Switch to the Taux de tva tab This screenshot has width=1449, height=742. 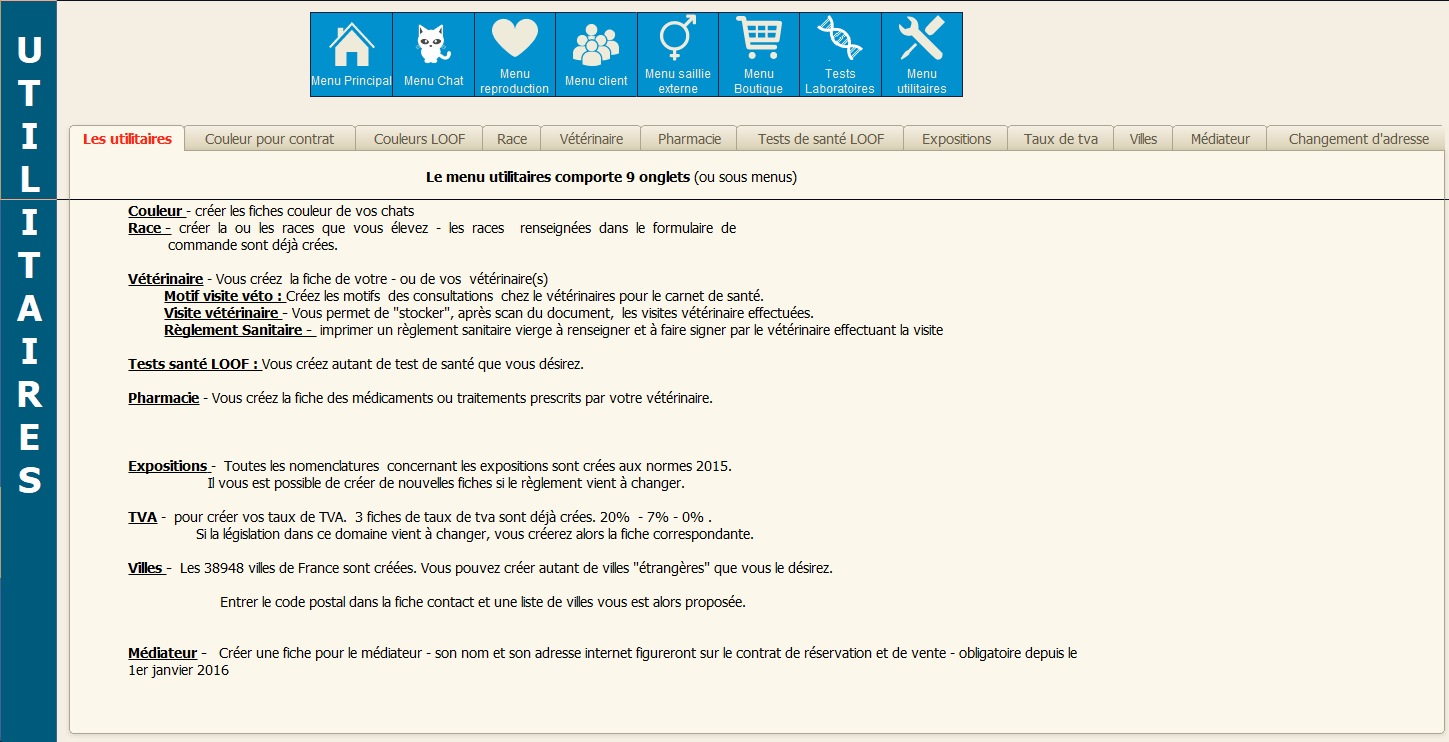[x=1060, y=139]
